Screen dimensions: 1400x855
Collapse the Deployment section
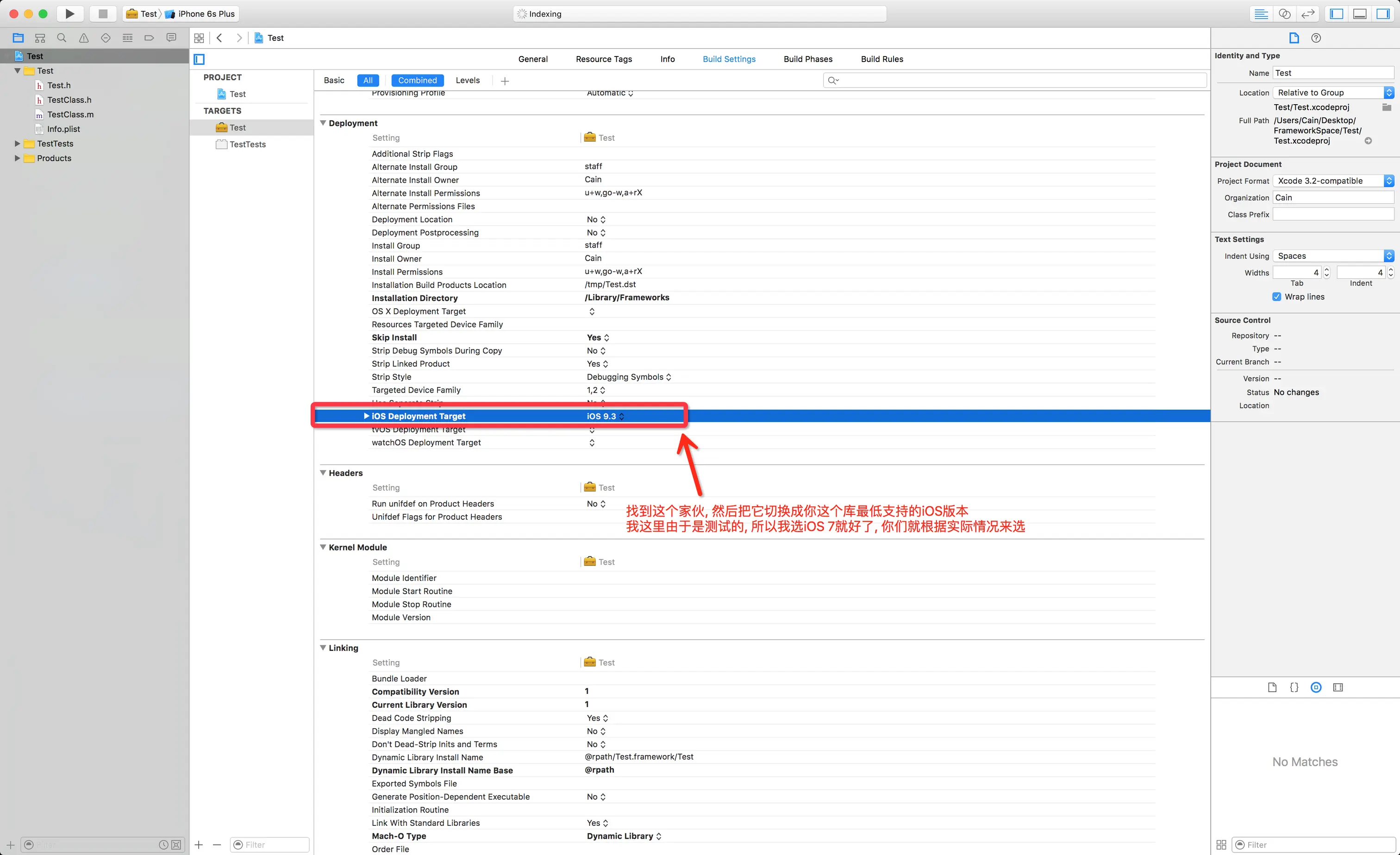323,123
